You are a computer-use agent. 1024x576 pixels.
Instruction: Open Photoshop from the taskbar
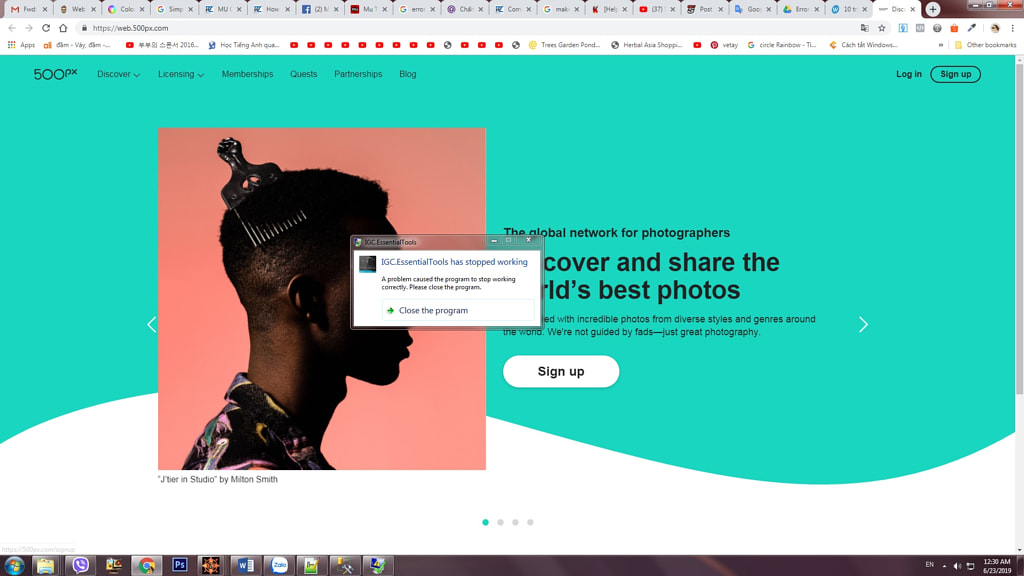[180, 565]
